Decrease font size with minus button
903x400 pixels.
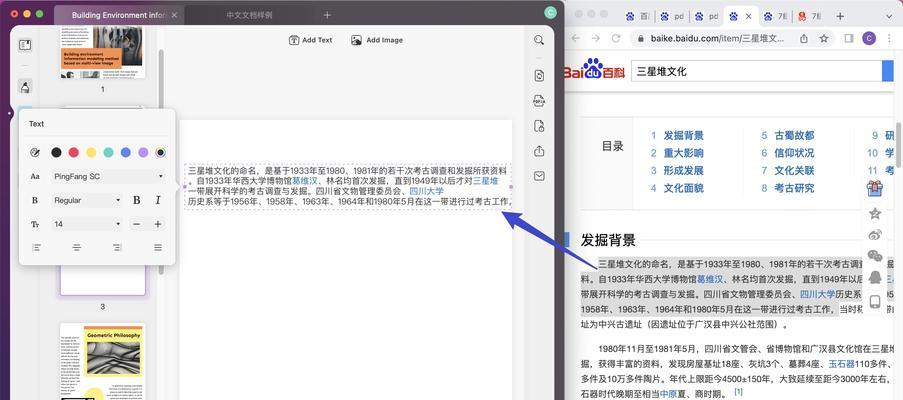[136, 224]
